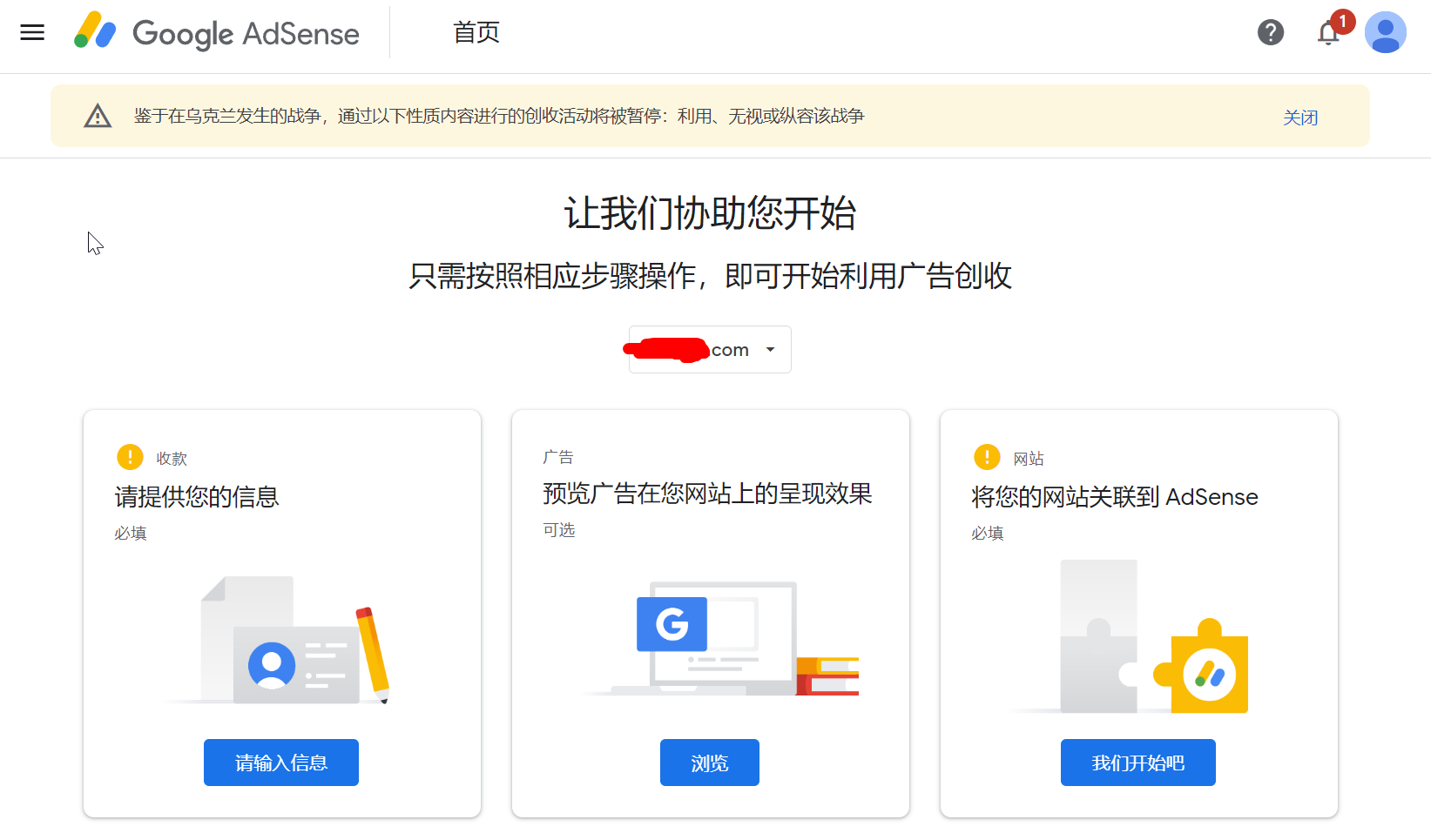This screenshot has height=840, width=1431.
Task: Click the 收款 yellow alert icon
Action: pyautogui.click(x=130, y=457)
